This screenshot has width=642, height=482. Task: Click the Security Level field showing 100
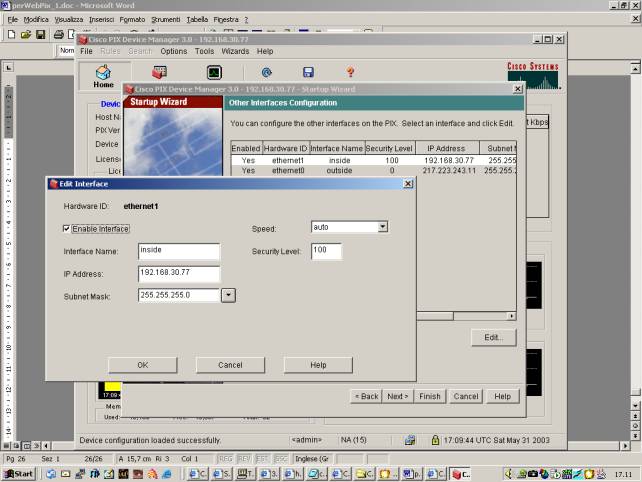coord(326,251)
